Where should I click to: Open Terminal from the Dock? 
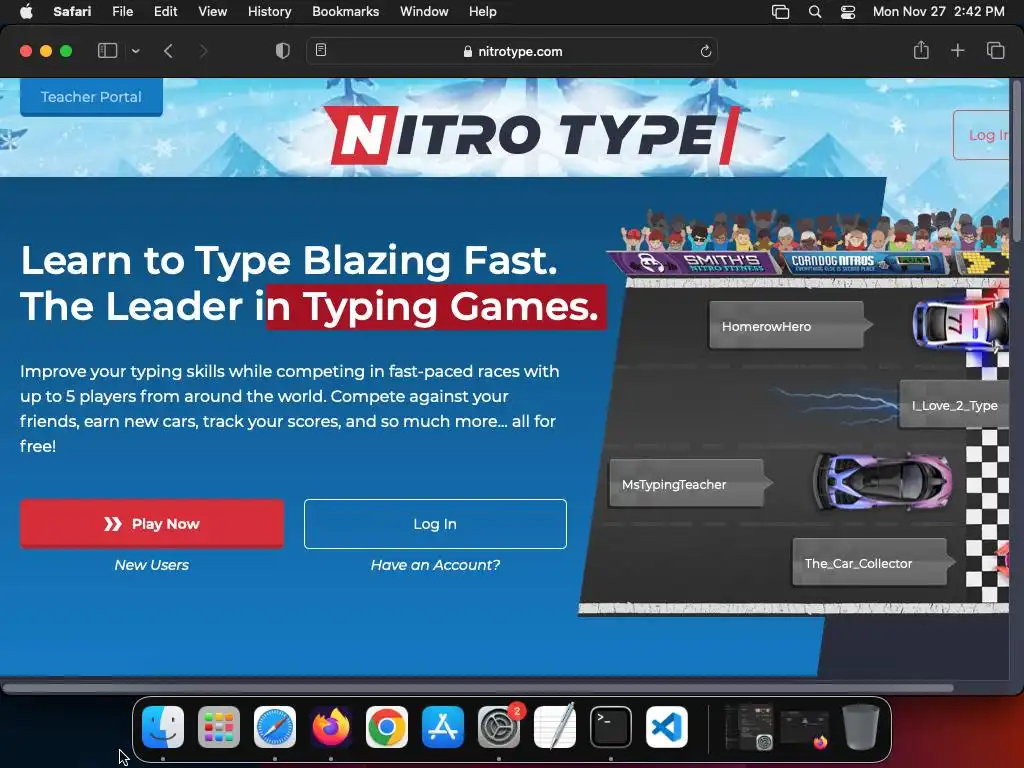(611, 727)
